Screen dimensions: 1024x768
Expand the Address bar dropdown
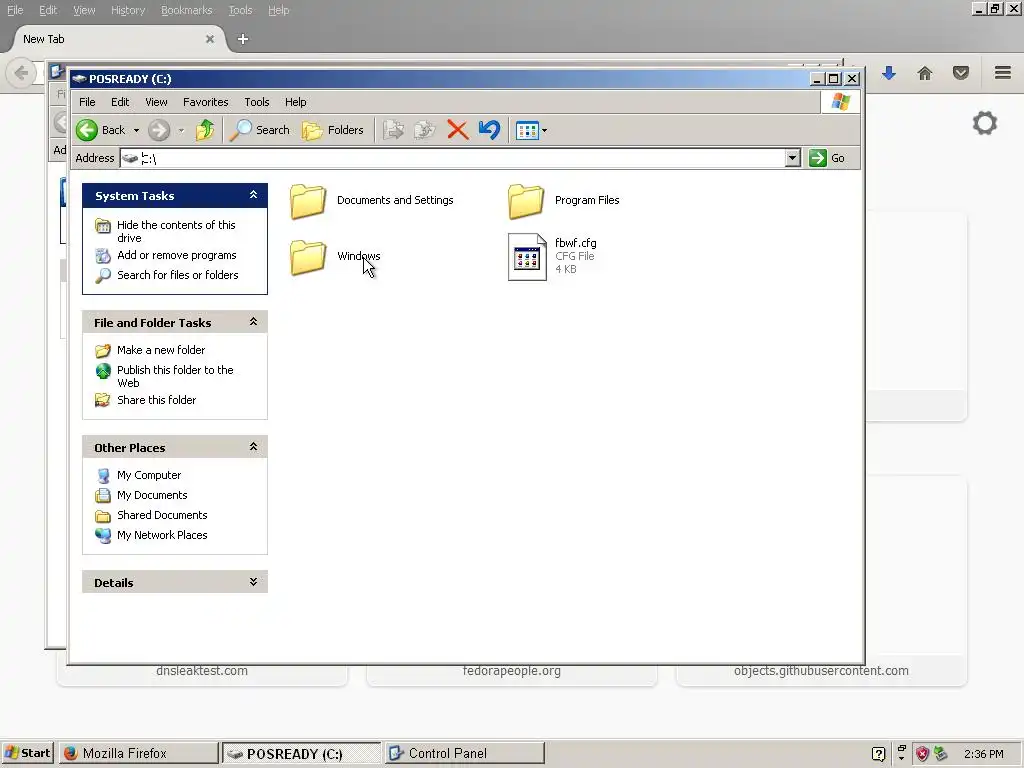point(792,158)
